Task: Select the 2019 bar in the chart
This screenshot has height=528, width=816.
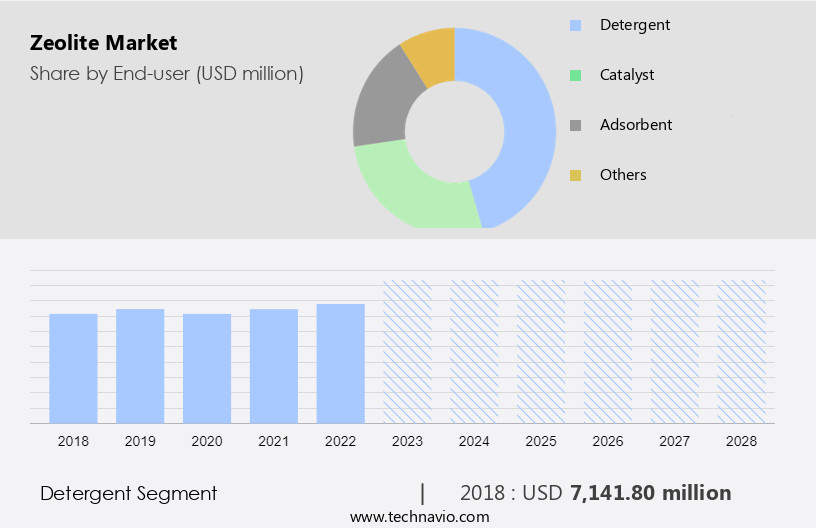Action: [x=140, y=366]
